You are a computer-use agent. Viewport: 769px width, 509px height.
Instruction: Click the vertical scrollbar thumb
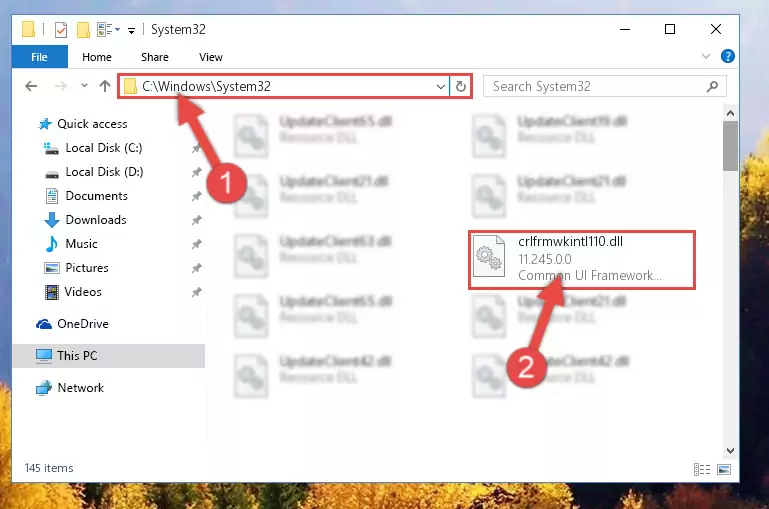tap(730, 146)
